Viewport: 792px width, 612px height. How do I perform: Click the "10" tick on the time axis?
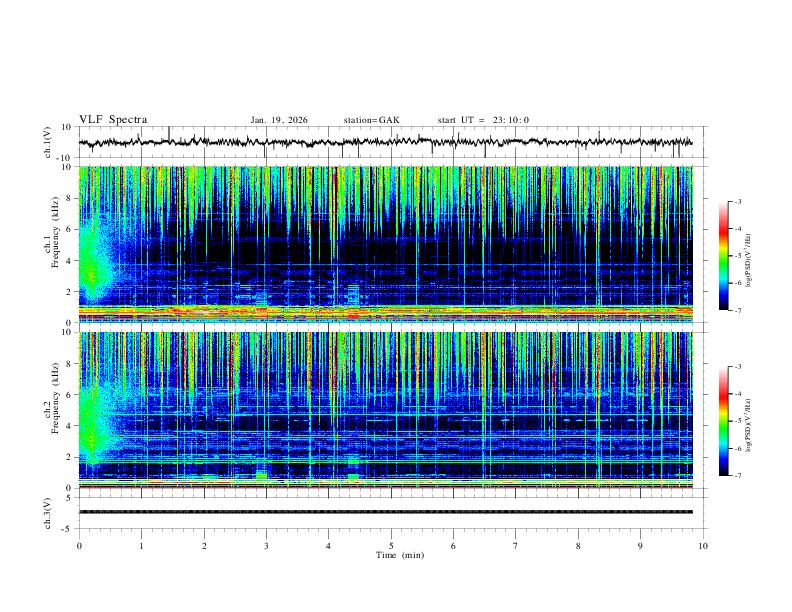coord(703,546)
